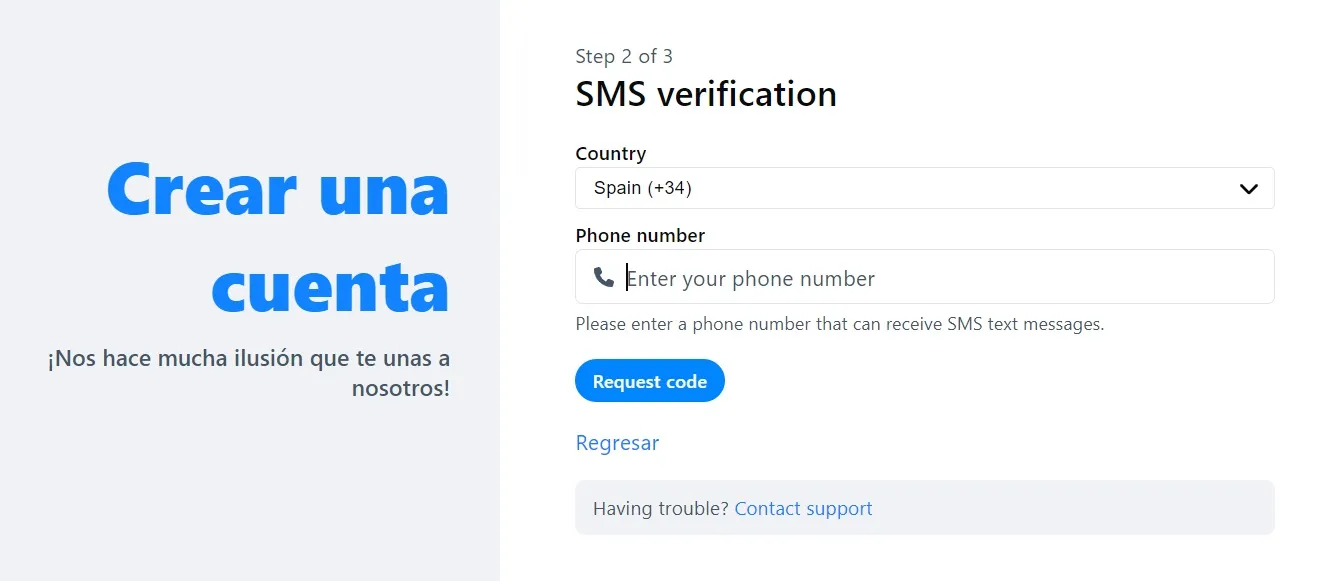Click the Request code button
1321x581 pixels.
click(650, 381)
